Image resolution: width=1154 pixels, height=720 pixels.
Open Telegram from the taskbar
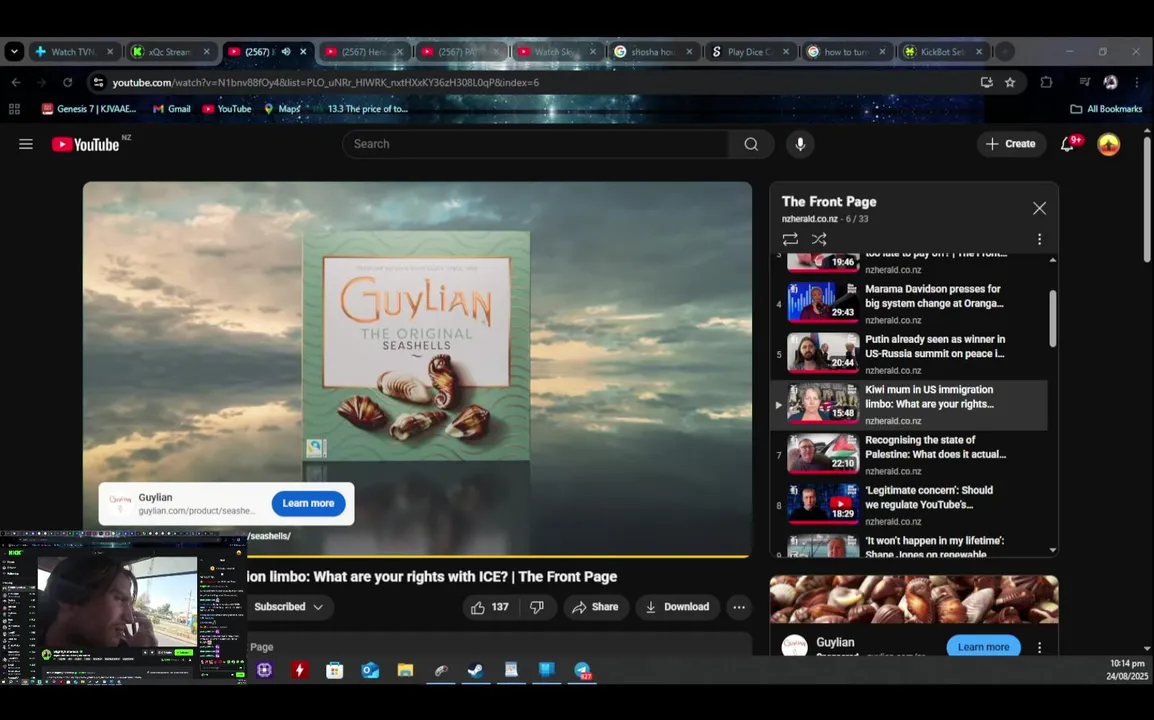[582, 670]
